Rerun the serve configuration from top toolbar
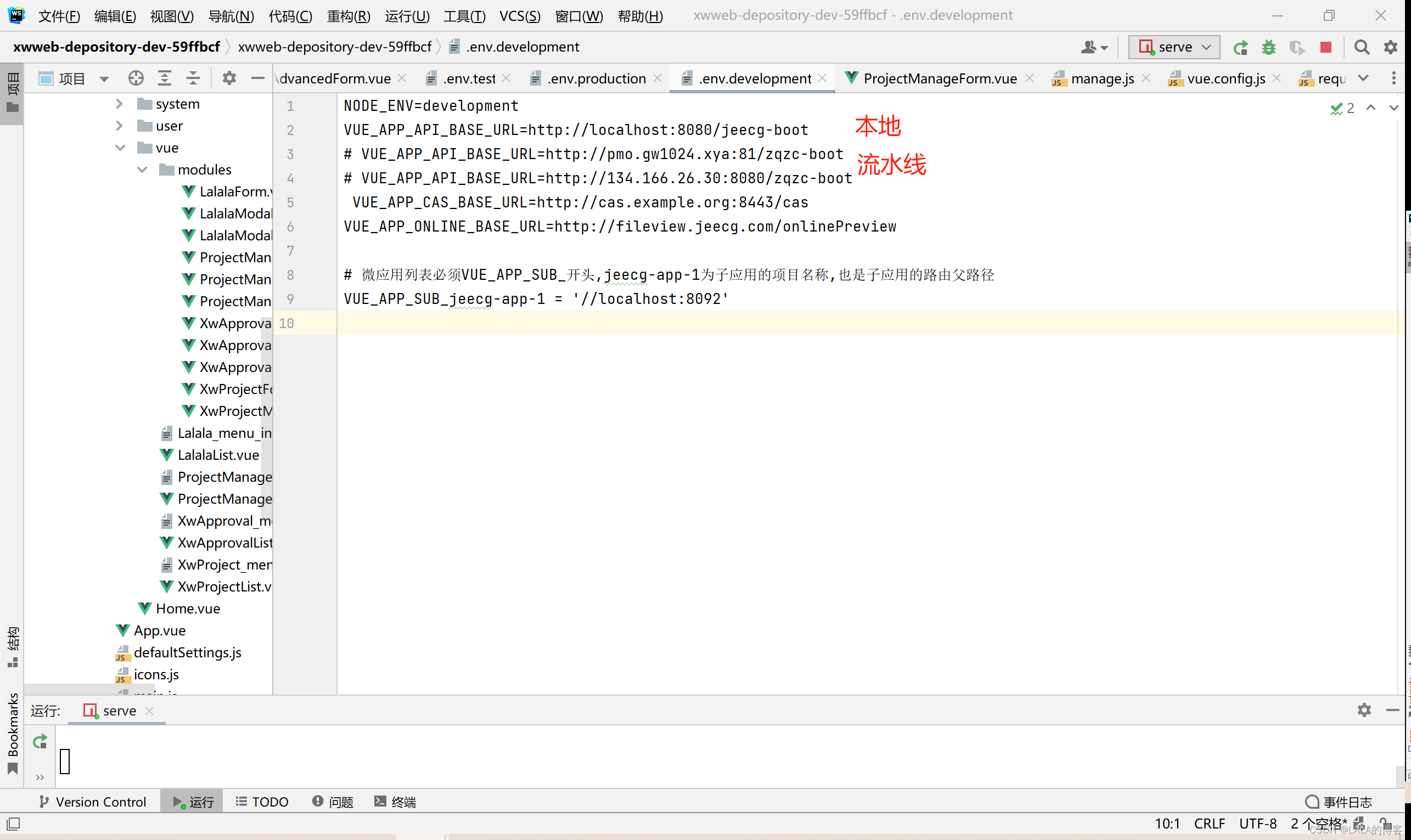Screen dimensions: 1411x840 [x=1240, y=48]
